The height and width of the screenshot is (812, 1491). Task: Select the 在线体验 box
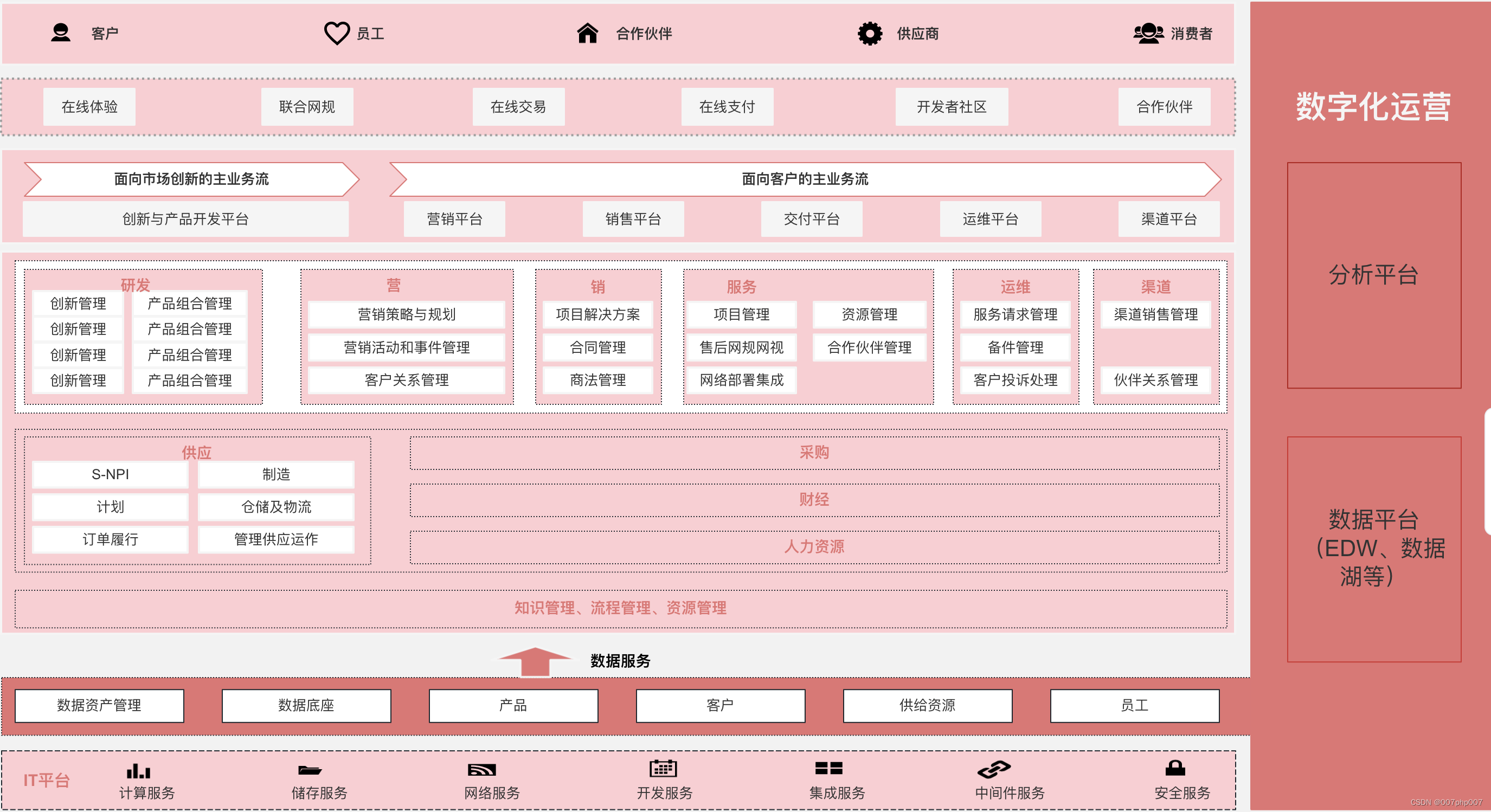point(89,107)
